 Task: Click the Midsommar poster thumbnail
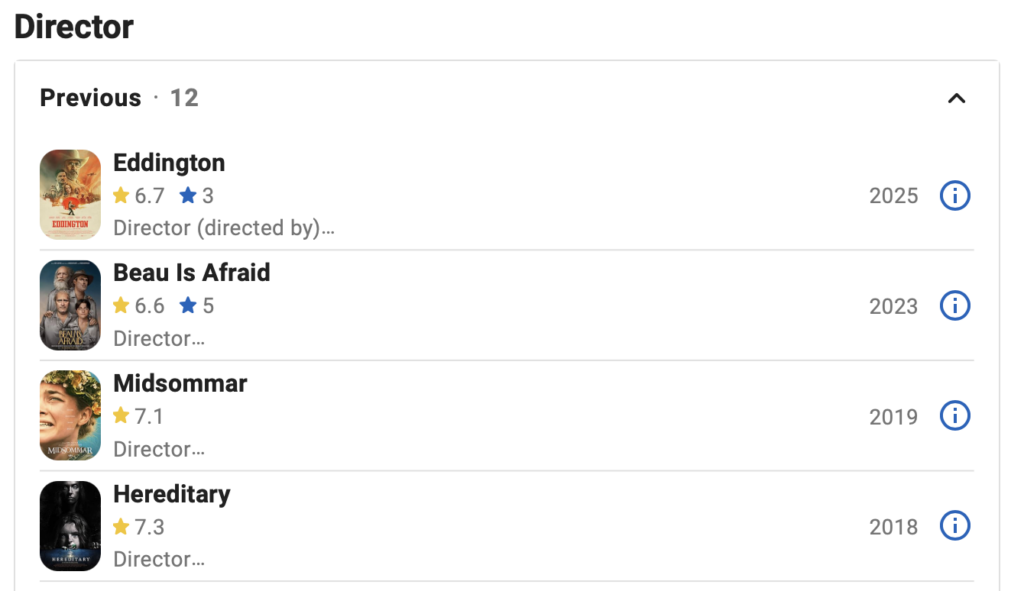click(x=71, y=415)
